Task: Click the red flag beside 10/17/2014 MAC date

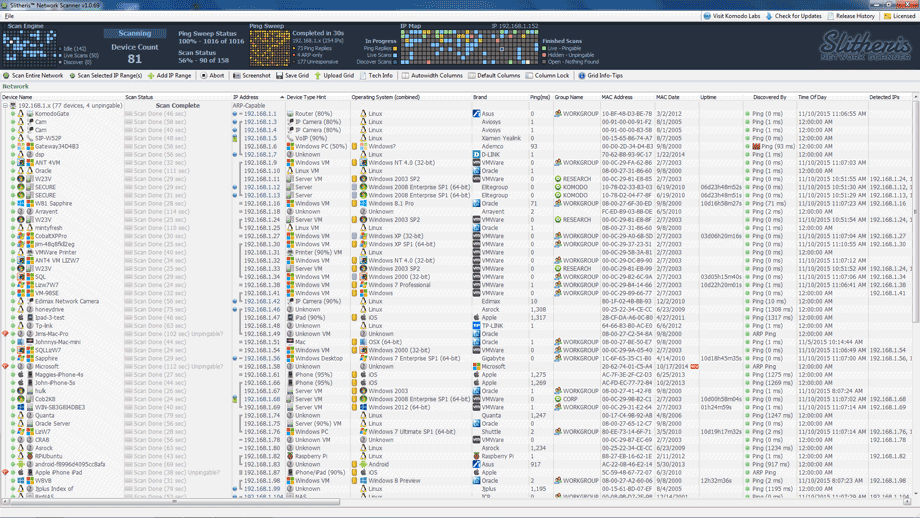Action: click(695, 367)
